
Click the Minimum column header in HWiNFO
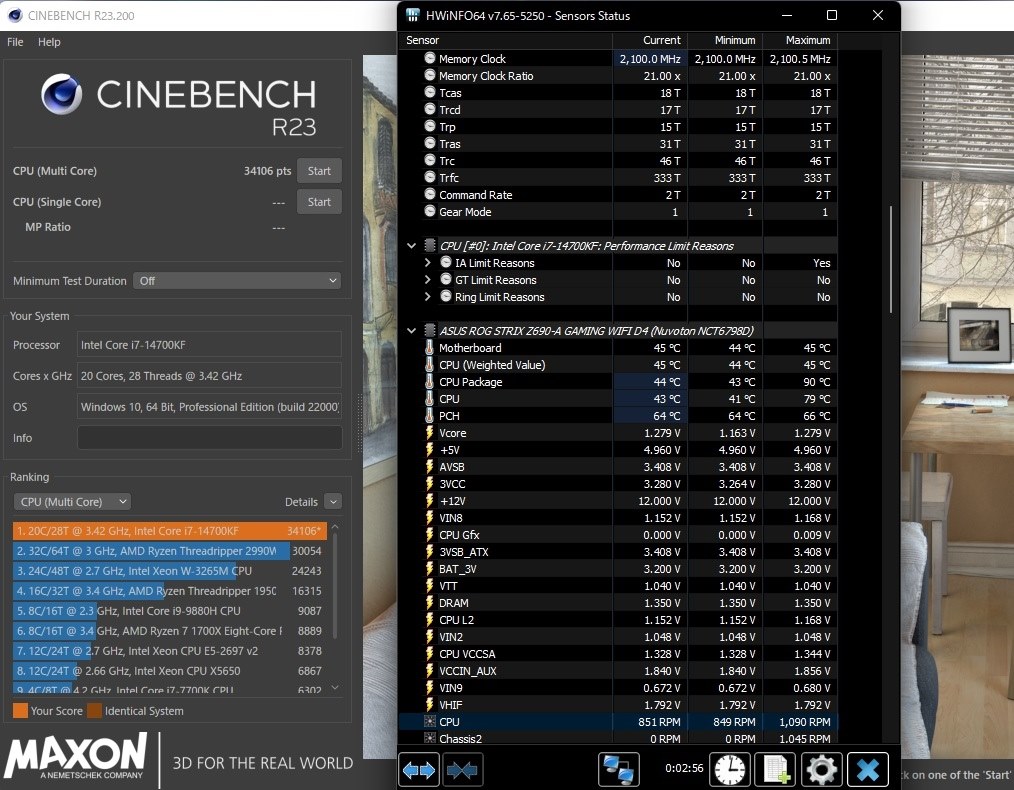(x=725, y=40)
